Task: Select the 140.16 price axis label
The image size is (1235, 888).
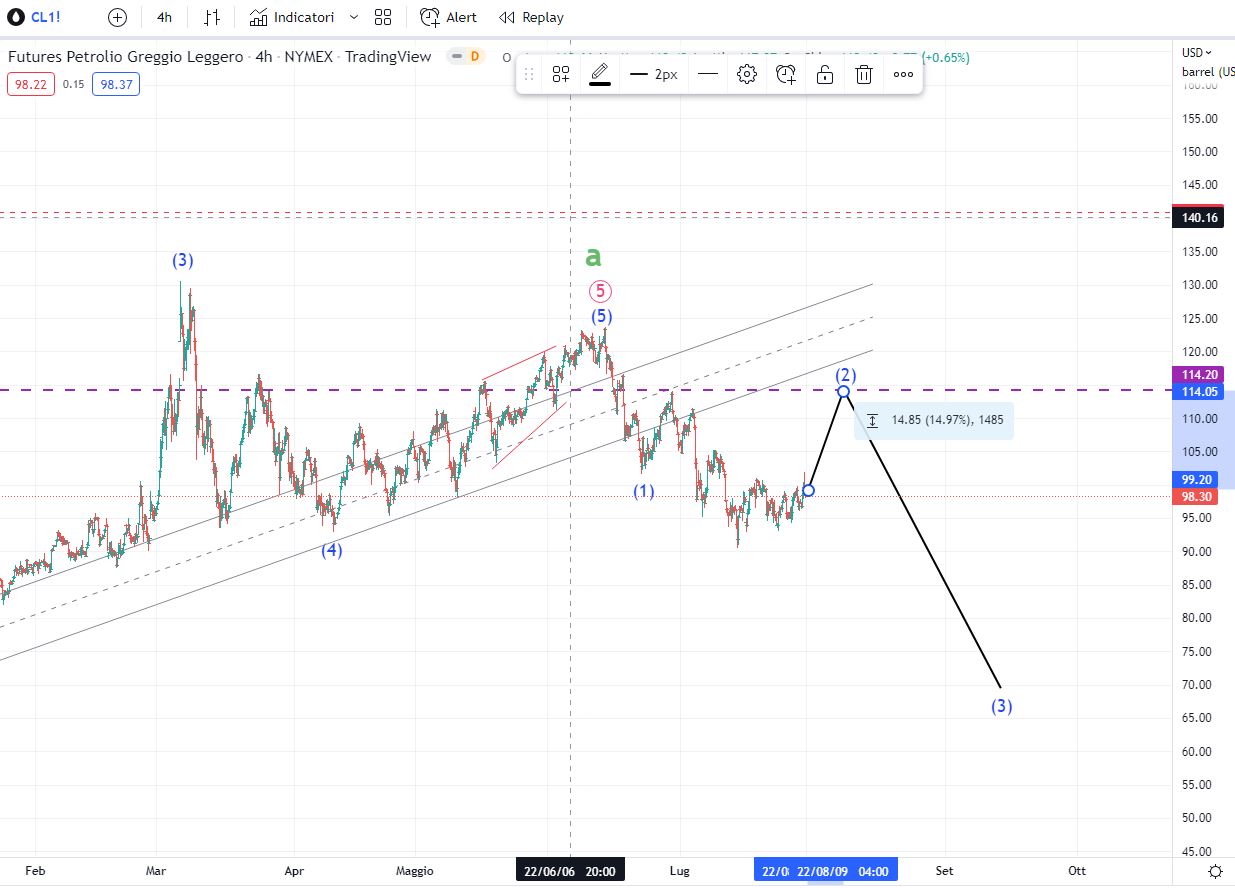Action: tap(1198, 218)
